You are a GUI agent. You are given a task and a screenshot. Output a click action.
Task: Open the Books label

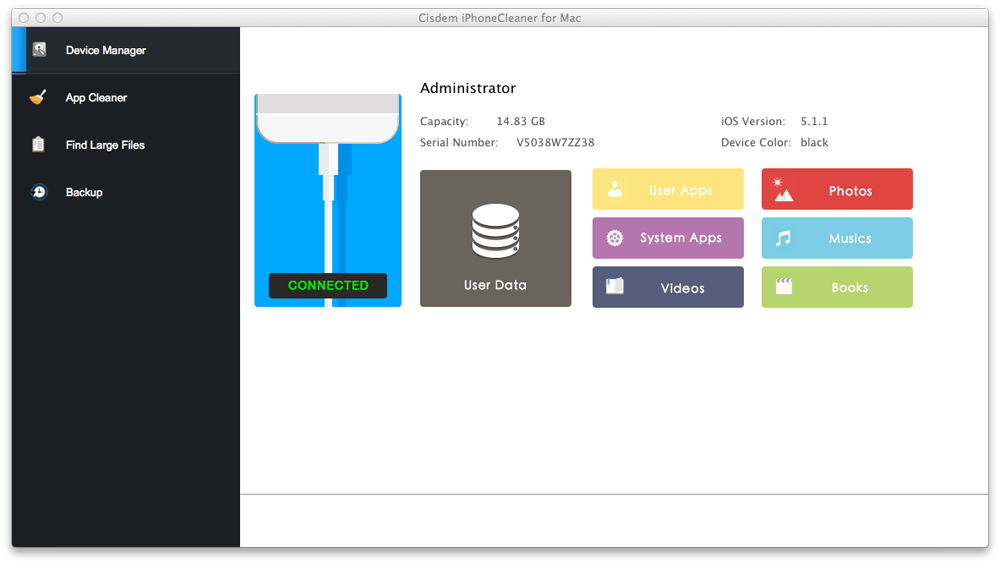[x=849, y=287]
